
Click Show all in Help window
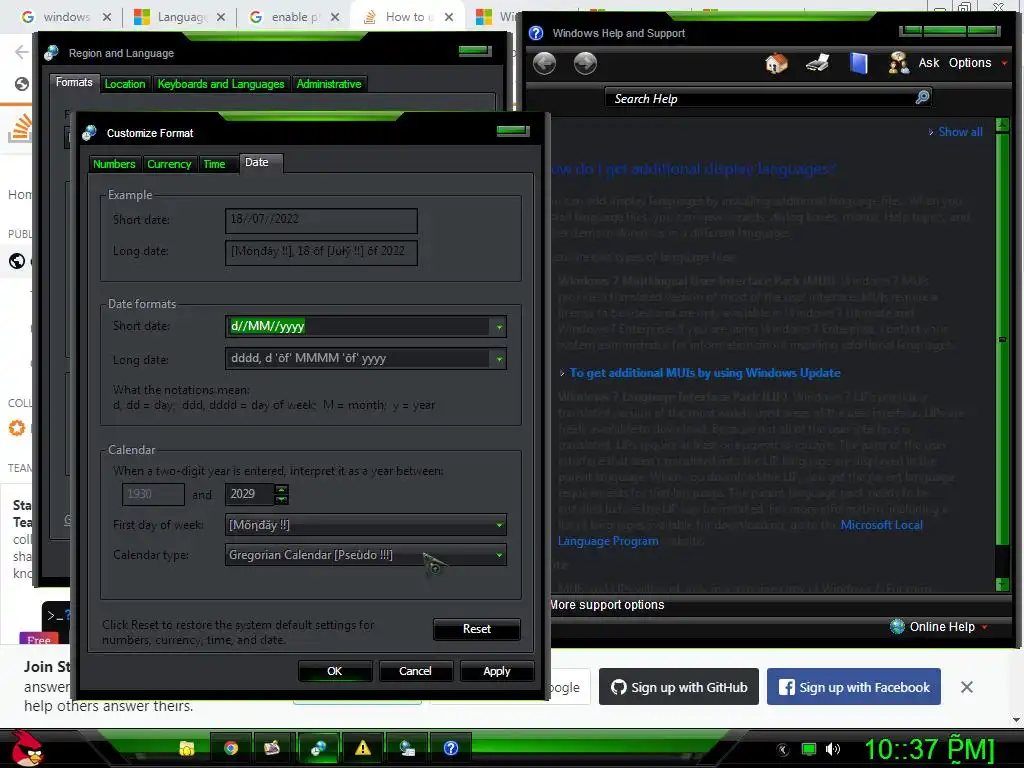click(960, 132)
